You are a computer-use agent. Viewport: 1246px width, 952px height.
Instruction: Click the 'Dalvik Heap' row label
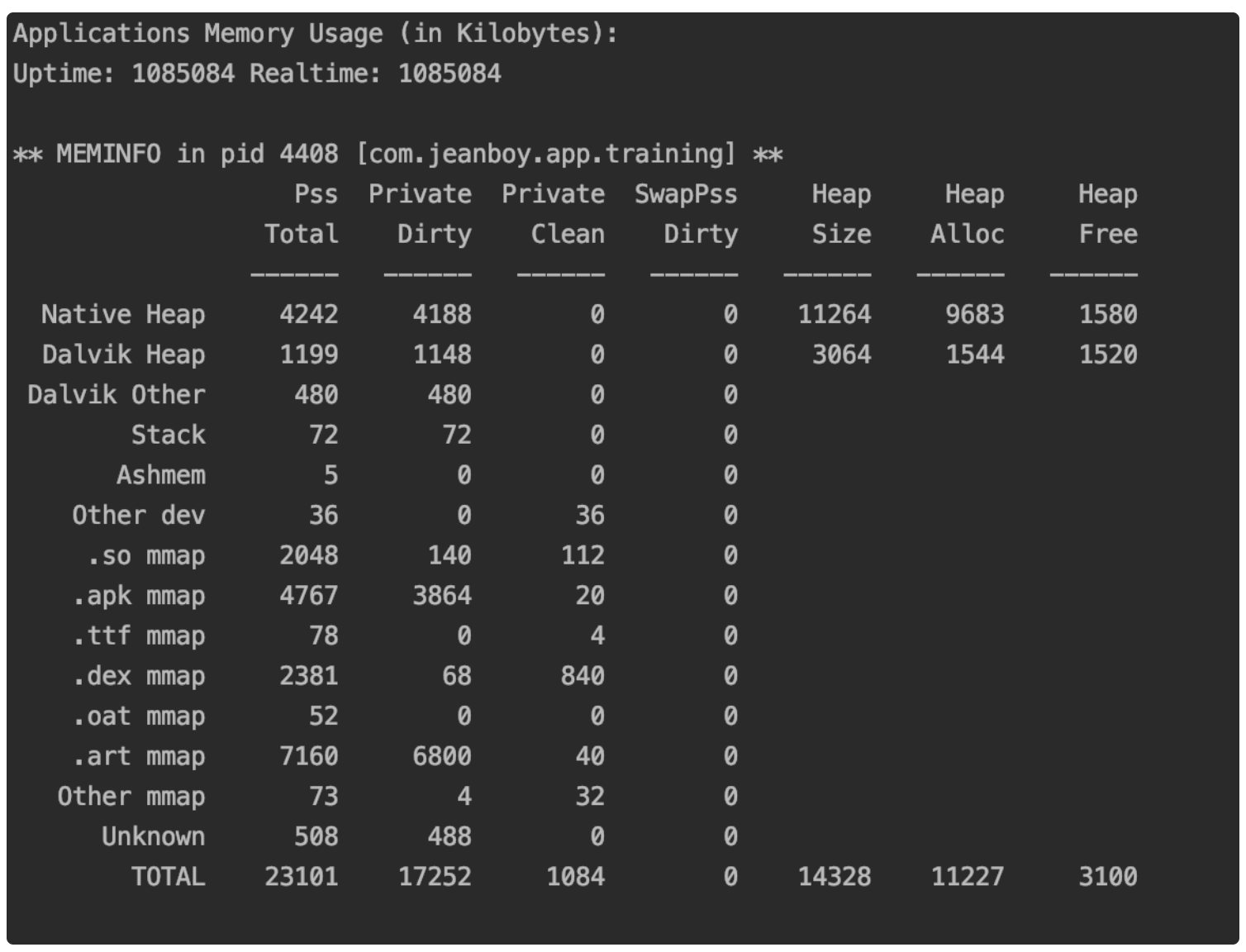[123, 355]
